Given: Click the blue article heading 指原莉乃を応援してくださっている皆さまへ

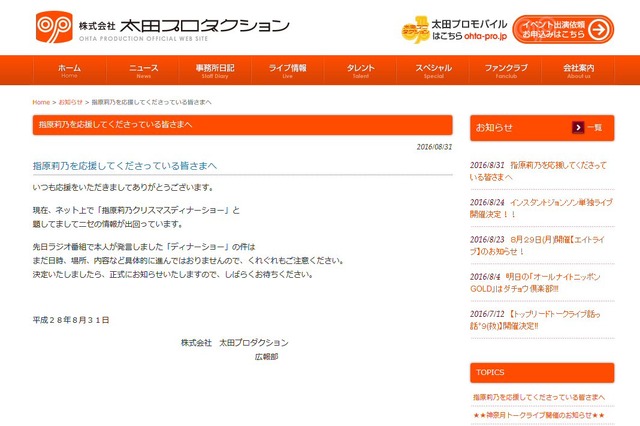Looking at the screenshot, I should [124, 166].
